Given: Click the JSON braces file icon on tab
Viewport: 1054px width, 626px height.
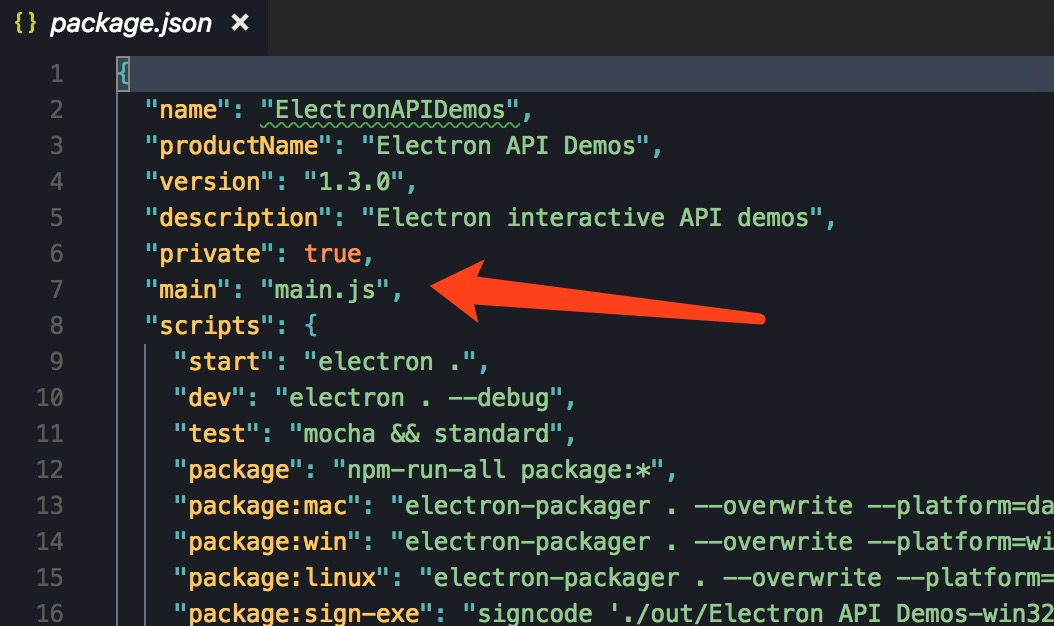Looking at the screenshot, I should pyautogui.click(x=26, y=24).
